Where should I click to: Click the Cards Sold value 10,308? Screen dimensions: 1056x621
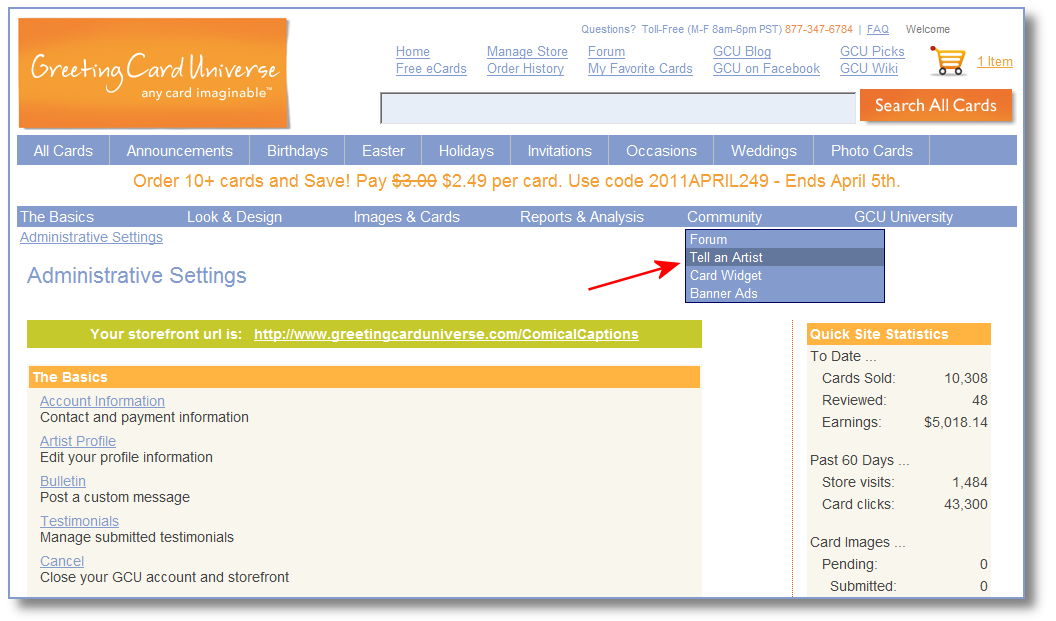[x=966, y=379]
